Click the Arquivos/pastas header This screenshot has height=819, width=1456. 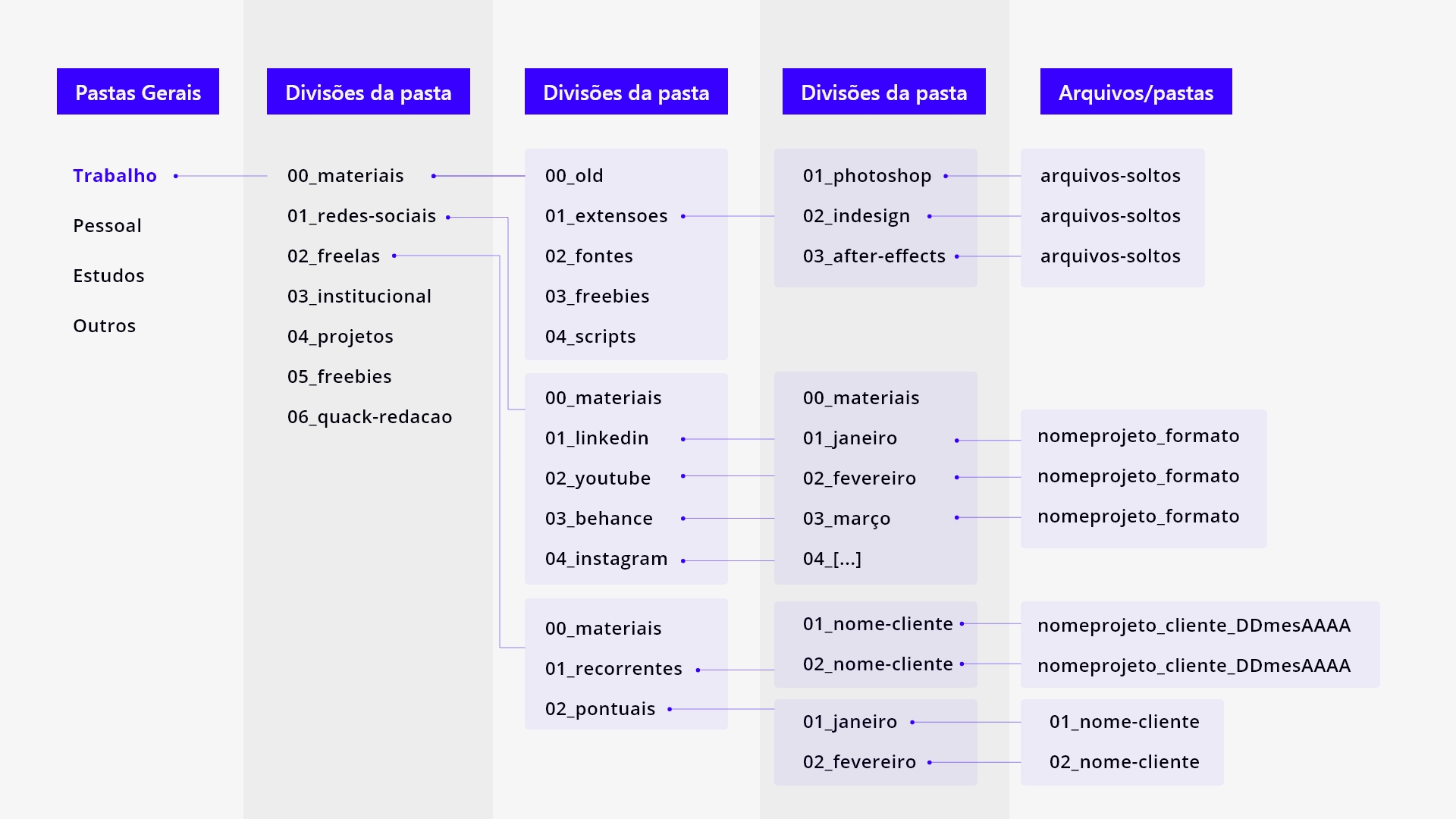[1135, 92]
